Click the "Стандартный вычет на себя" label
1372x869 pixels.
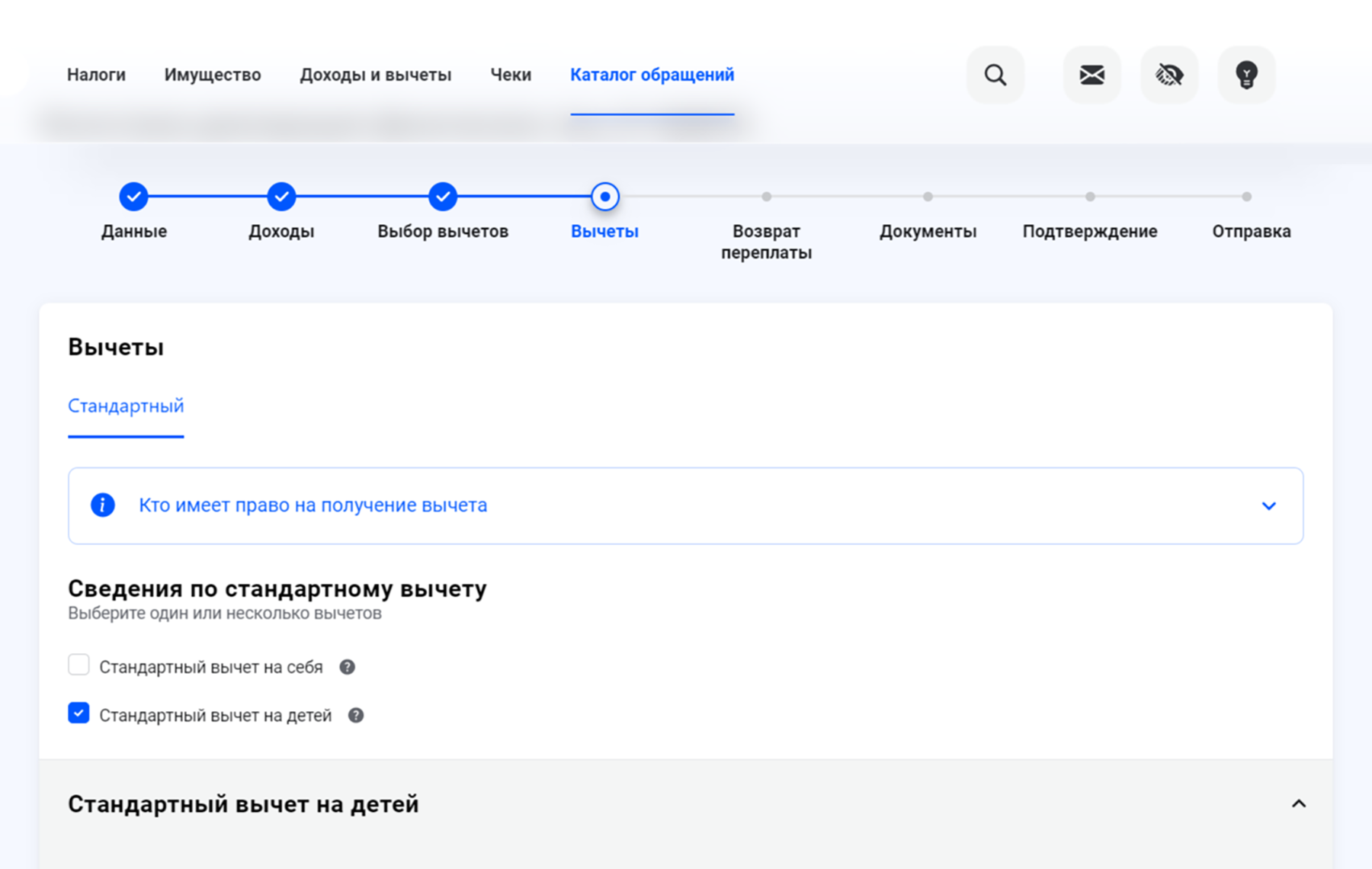[x=211, y=667]
